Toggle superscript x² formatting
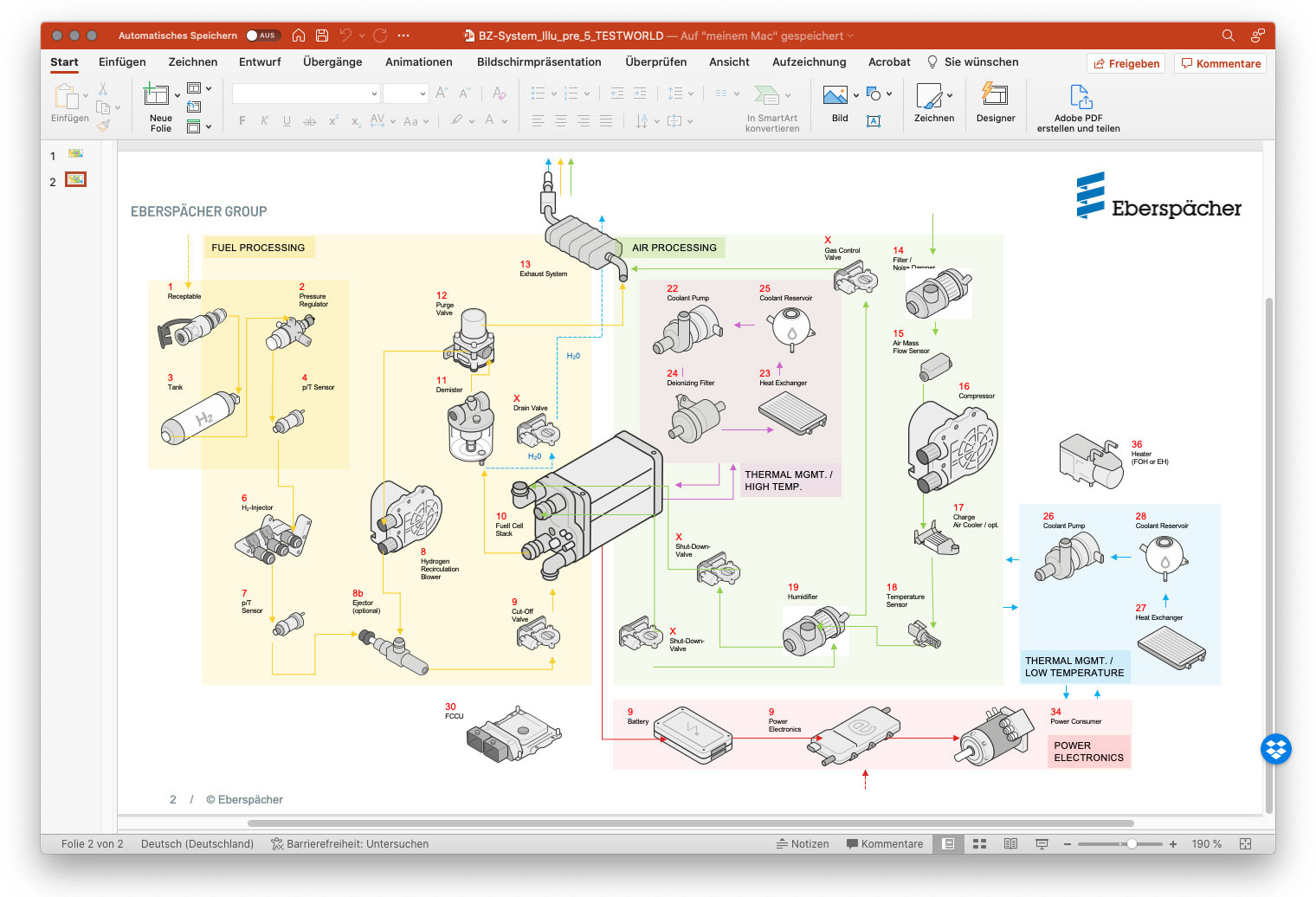The width and height of the screenshot is (1316, 897). click(333, 121)
